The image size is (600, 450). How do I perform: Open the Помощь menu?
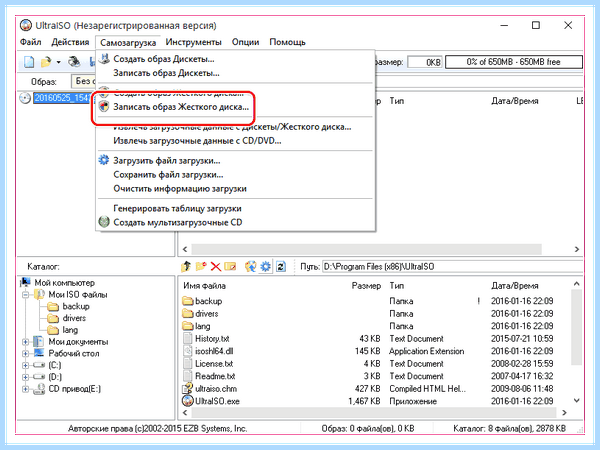click(287, 42)
